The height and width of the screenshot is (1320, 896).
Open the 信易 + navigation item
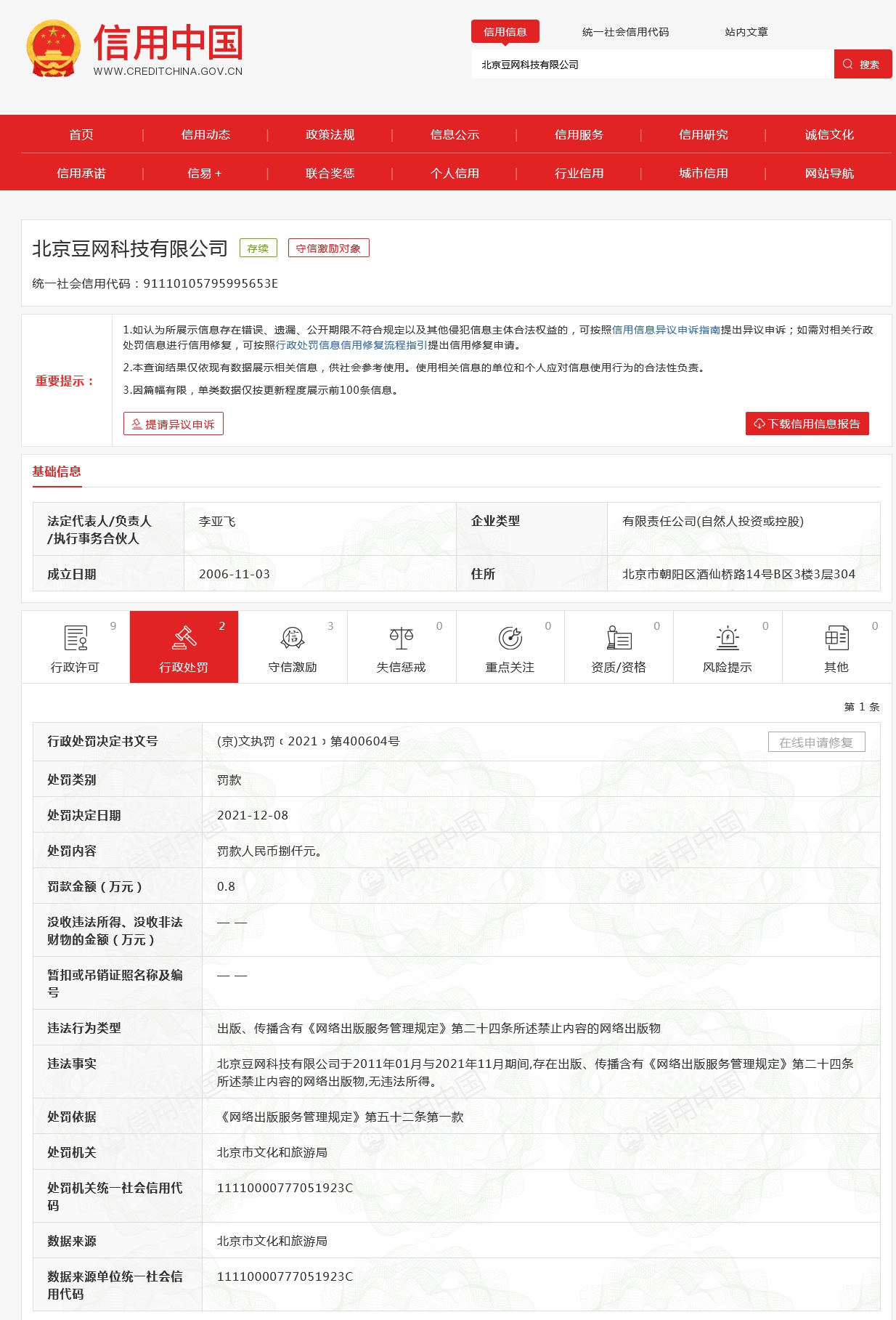coord(205,173)
